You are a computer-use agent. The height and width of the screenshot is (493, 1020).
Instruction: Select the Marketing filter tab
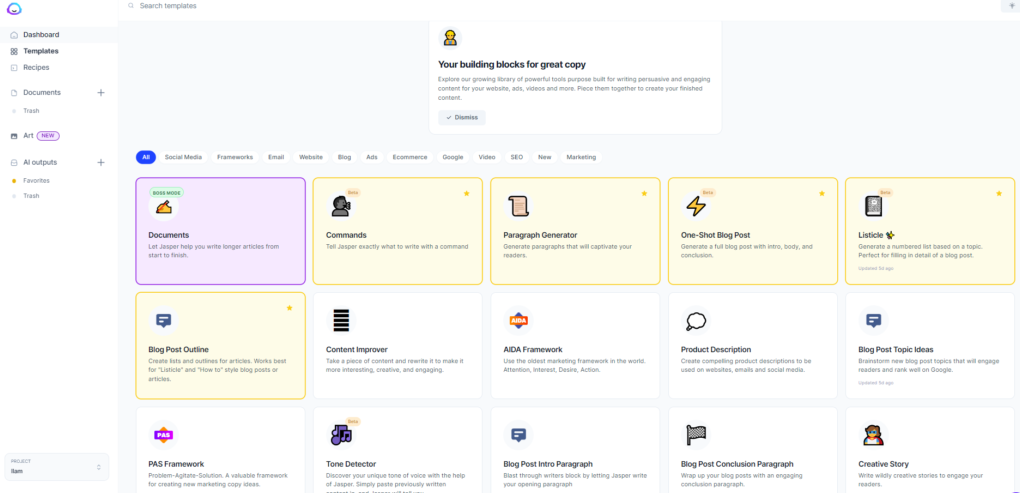pos(581,157)
